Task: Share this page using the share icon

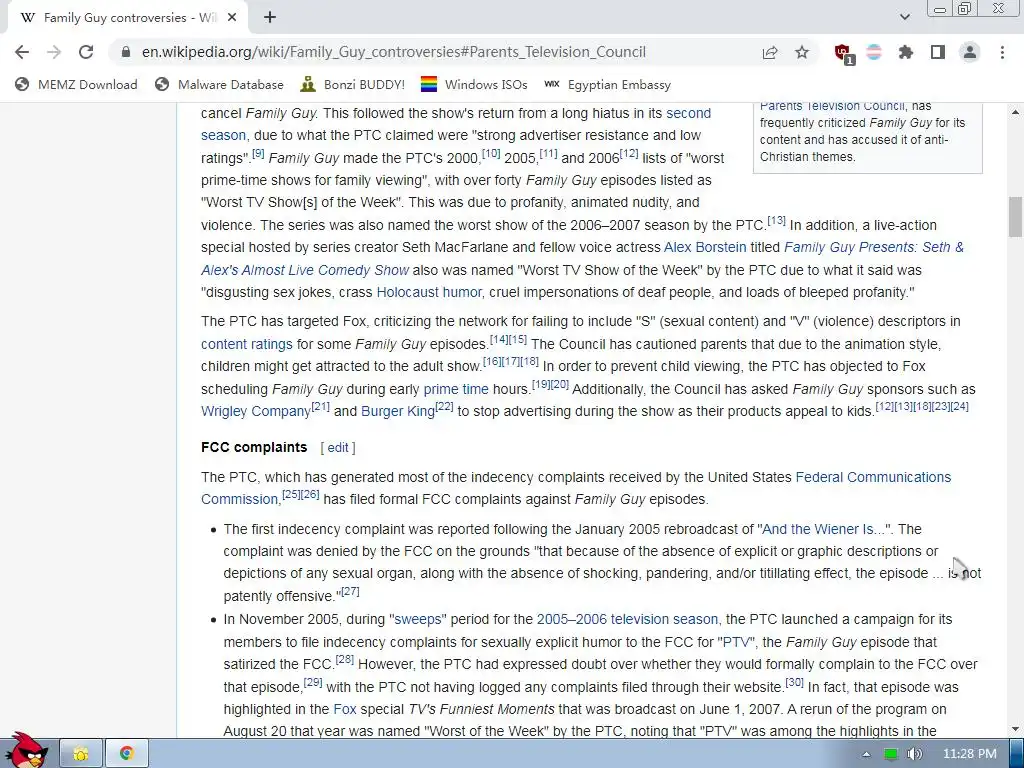Action: coord(770,52)
